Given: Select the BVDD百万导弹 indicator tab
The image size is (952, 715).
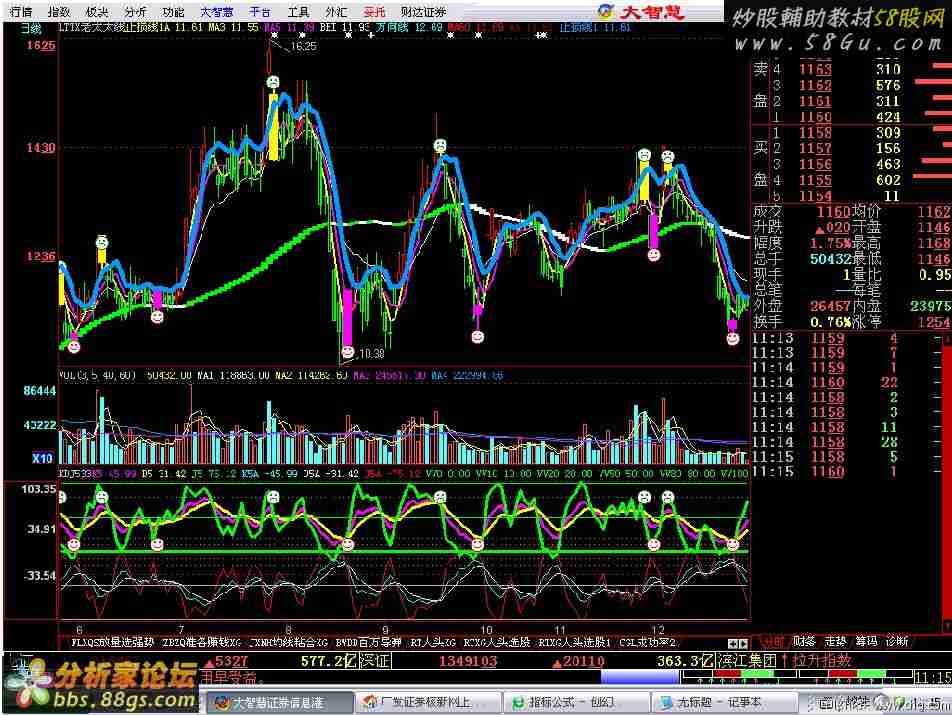Looking at the screenshot, I should (x=369, y=642).
